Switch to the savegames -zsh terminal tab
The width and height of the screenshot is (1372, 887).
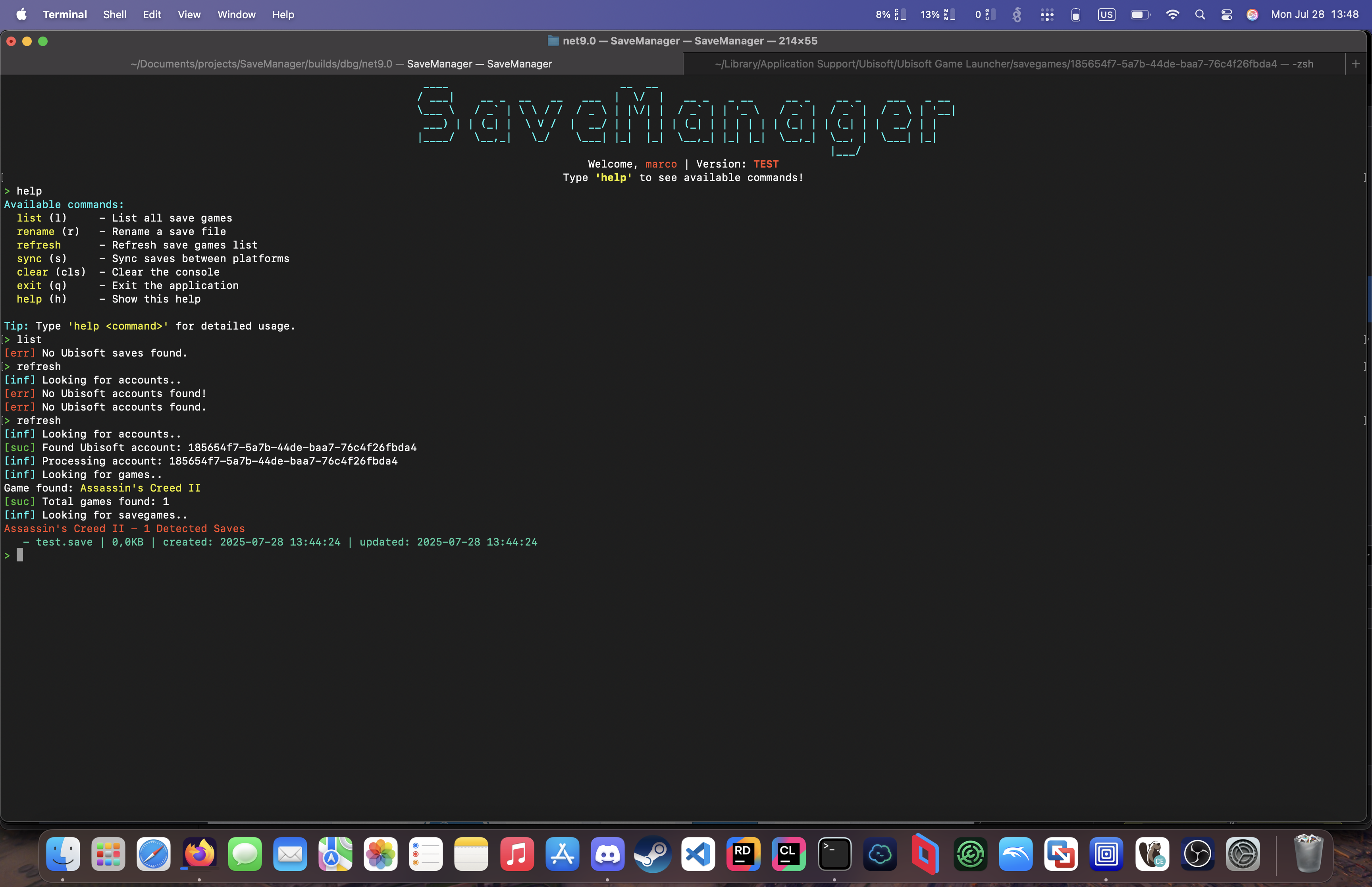click(1013, 64)
